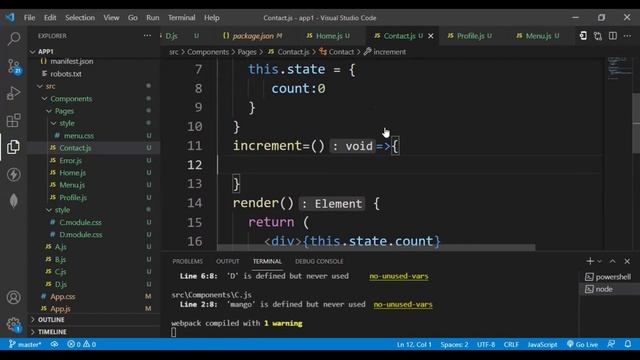This screenshot has width=640, height=360.
Task: Close the Contact.js tab
Action: [431, 36]
